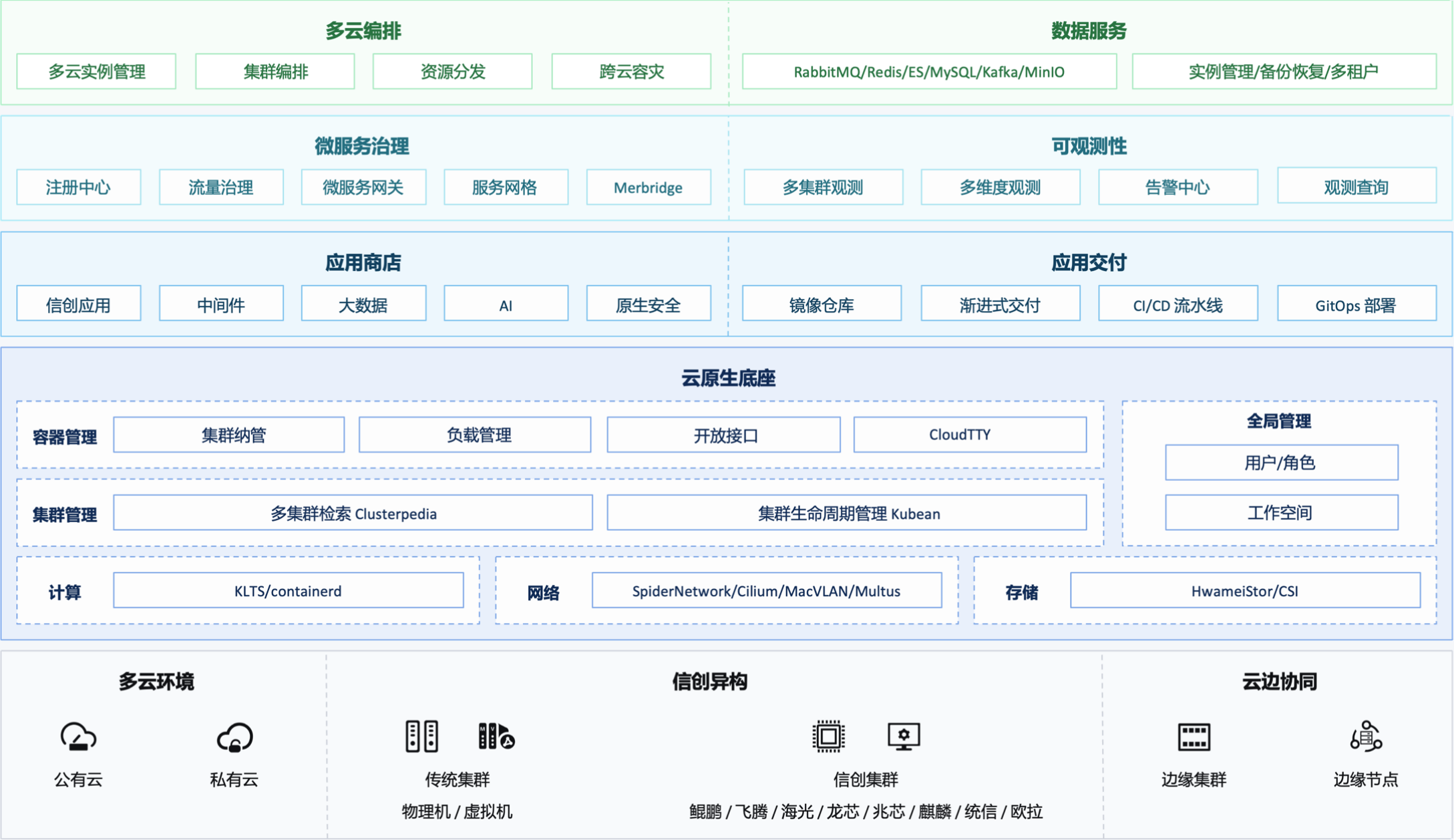Select the 用户/角色 box
Image resolution: width=1454 pixels, height=840 pixels.
click(x=1281, y=462)
